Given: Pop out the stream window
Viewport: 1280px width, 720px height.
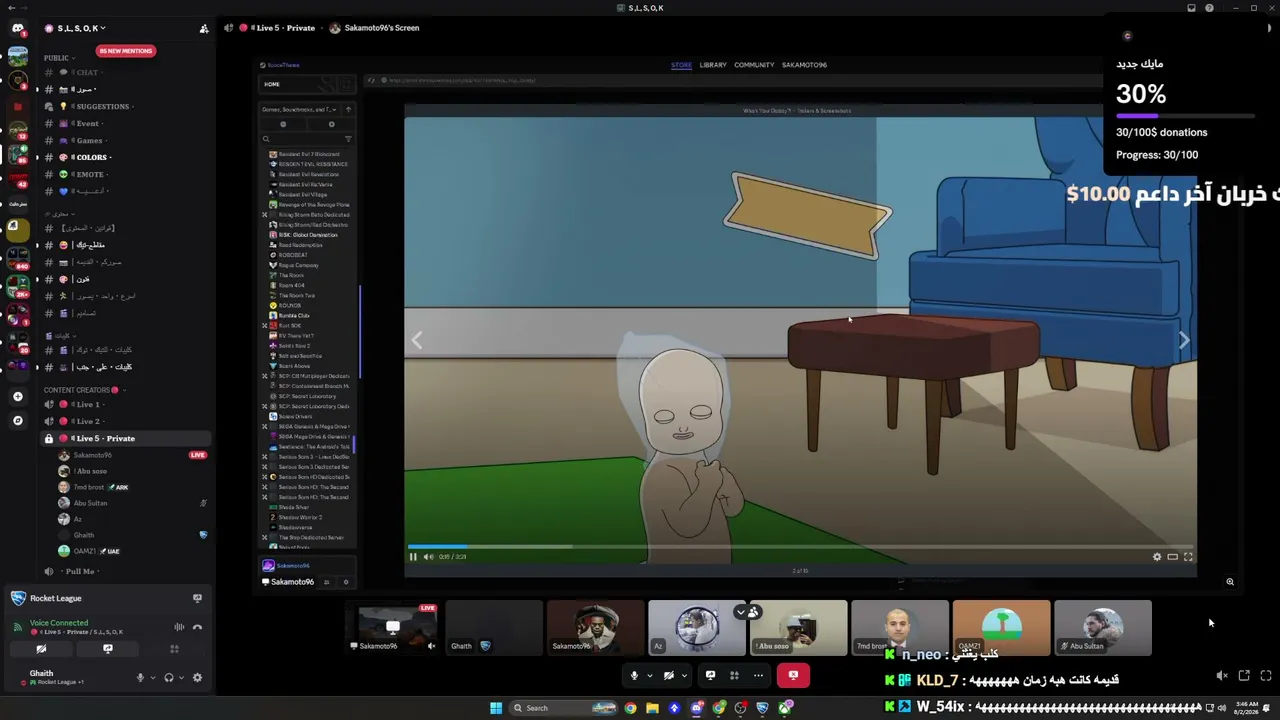Looking at the screenshot, I should (1244, 676).
